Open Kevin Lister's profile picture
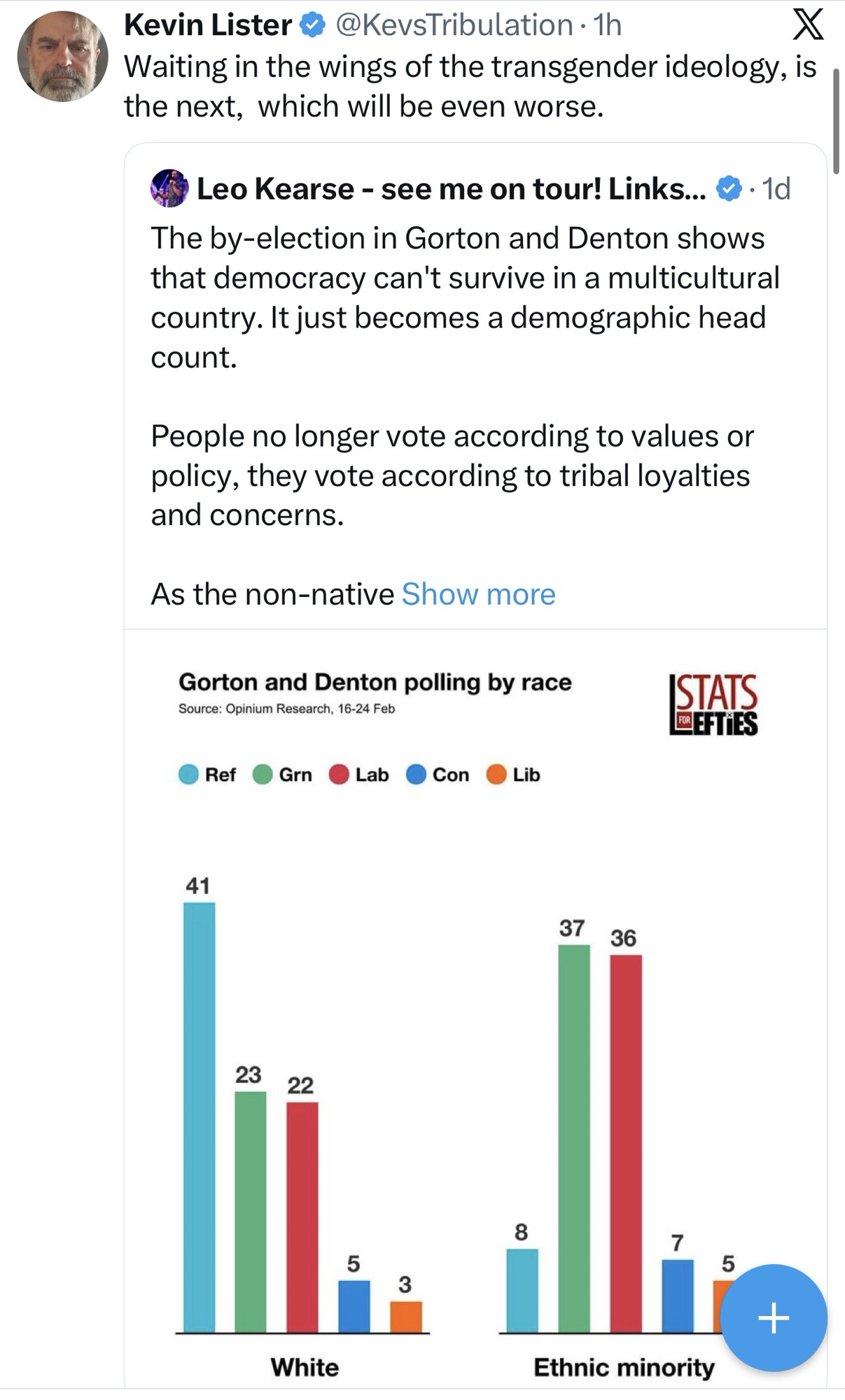This screenshot has height=1400, width=845. (x=62, y=57)
